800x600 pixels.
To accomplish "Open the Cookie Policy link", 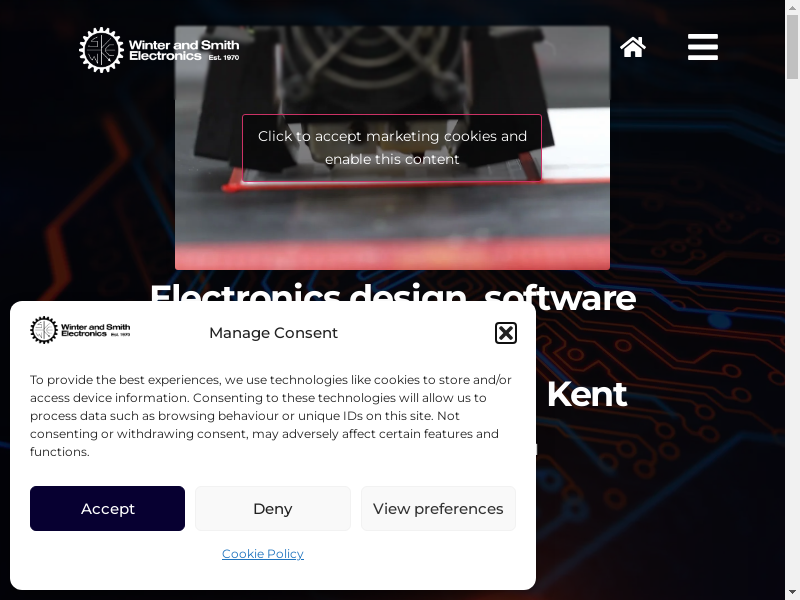I will [x=263, y=554].
